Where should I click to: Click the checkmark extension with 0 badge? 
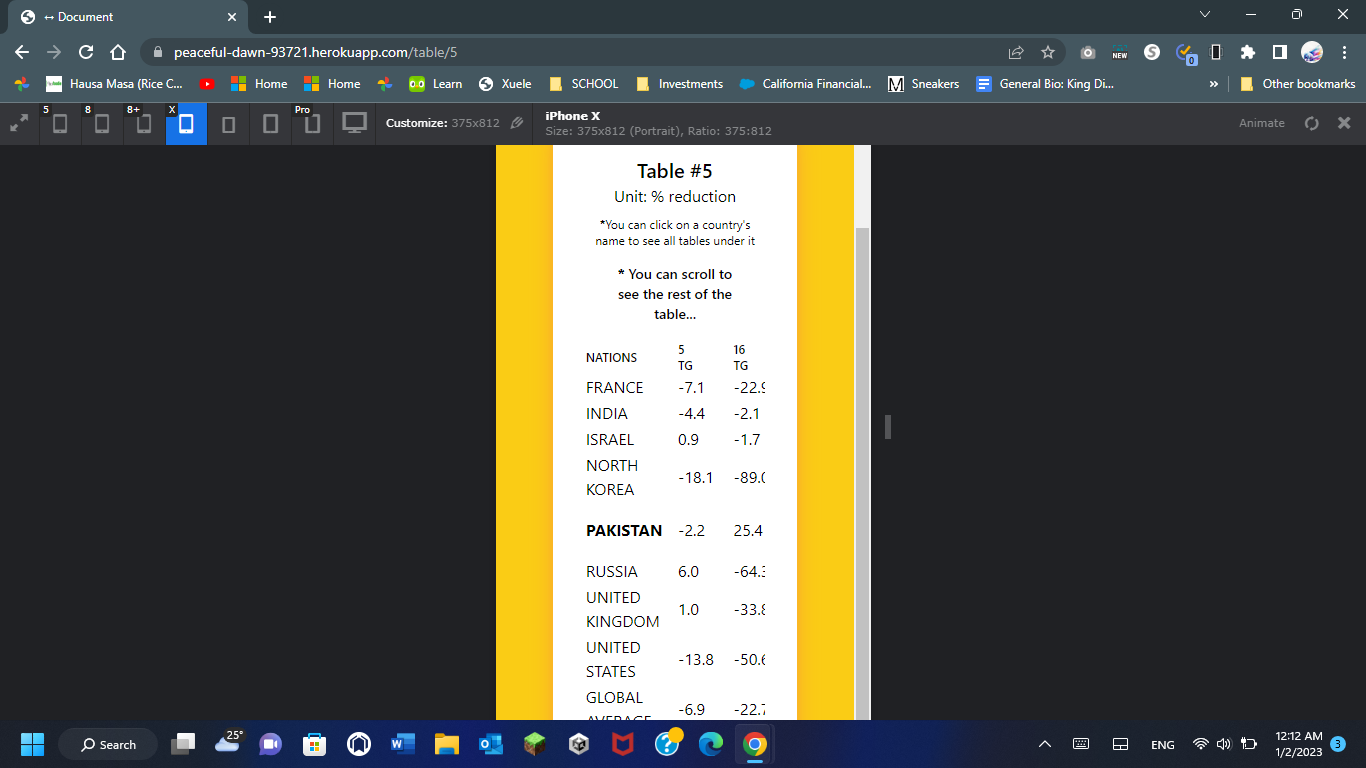pyautogui.click(x=1185, y=53)
